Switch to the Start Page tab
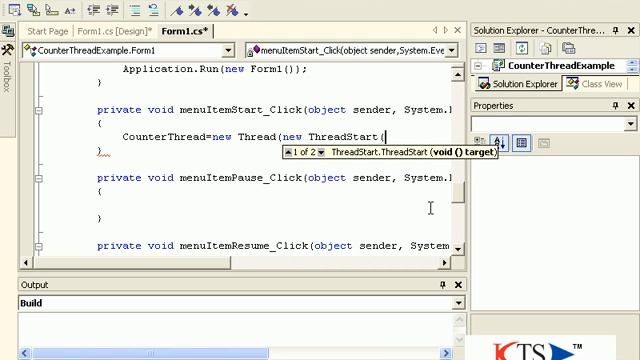Image resolution: width=640 pixels, height=360 pixels. pyautogui.click(x=47, y=31)
